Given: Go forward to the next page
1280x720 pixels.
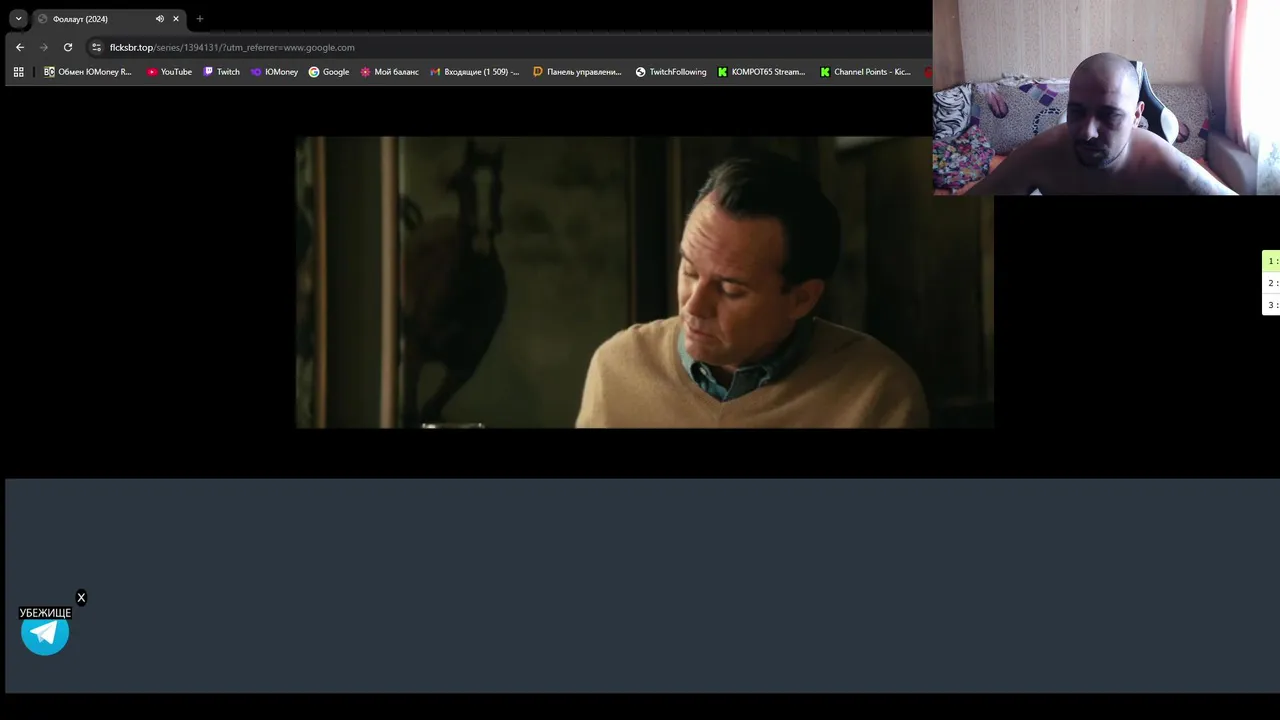Looking at the screenshot, I should click(44, 47).
